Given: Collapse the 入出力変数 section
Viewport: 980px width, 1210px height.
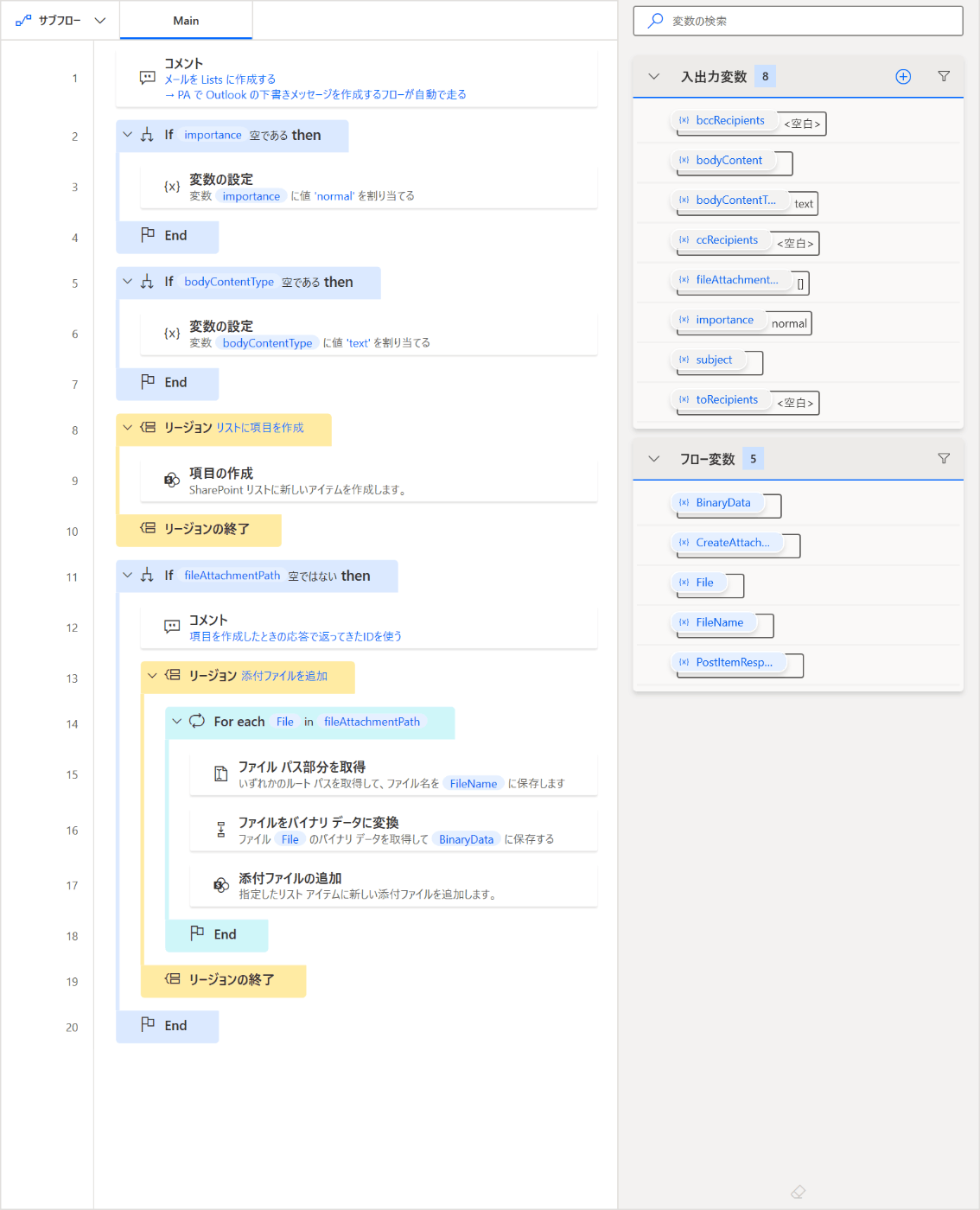Looking at the screenshot, I should 653,76.
